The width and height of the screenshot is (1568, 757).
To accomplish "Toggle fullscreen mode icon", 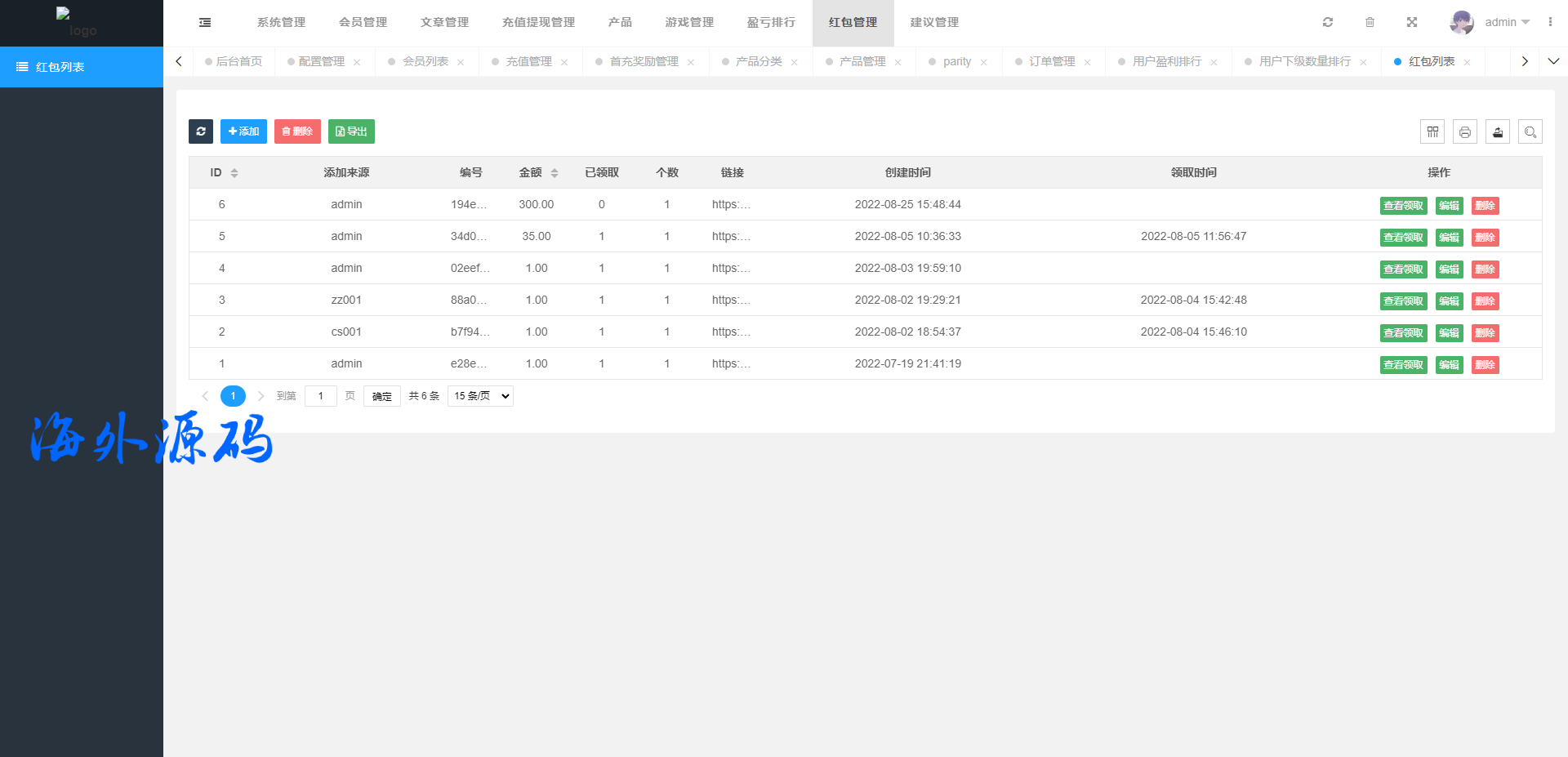I will (1412, 23).
